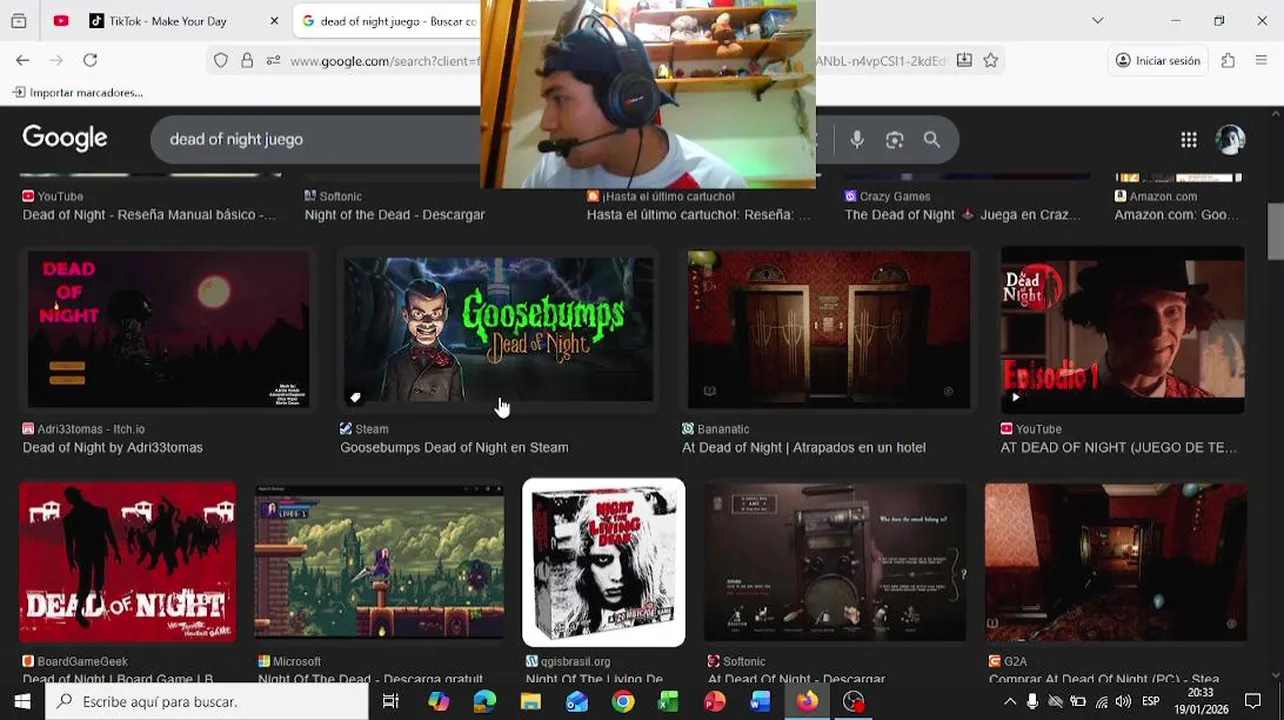This screenshot has height=720, width=1284.
Task: Open Outlook from the taskbar
Action: coord(577,702)
